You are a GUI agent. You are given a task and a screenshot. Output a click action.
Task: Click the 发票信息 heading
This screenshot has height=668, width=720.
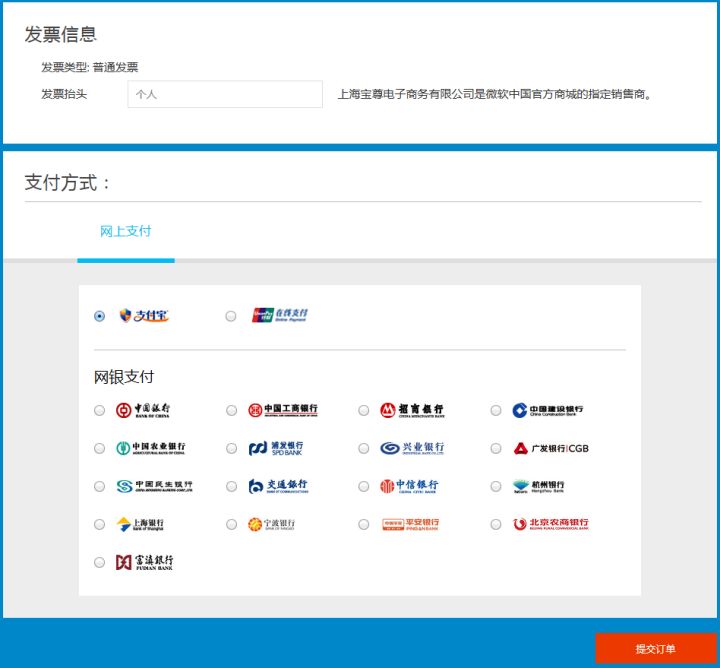61,34
